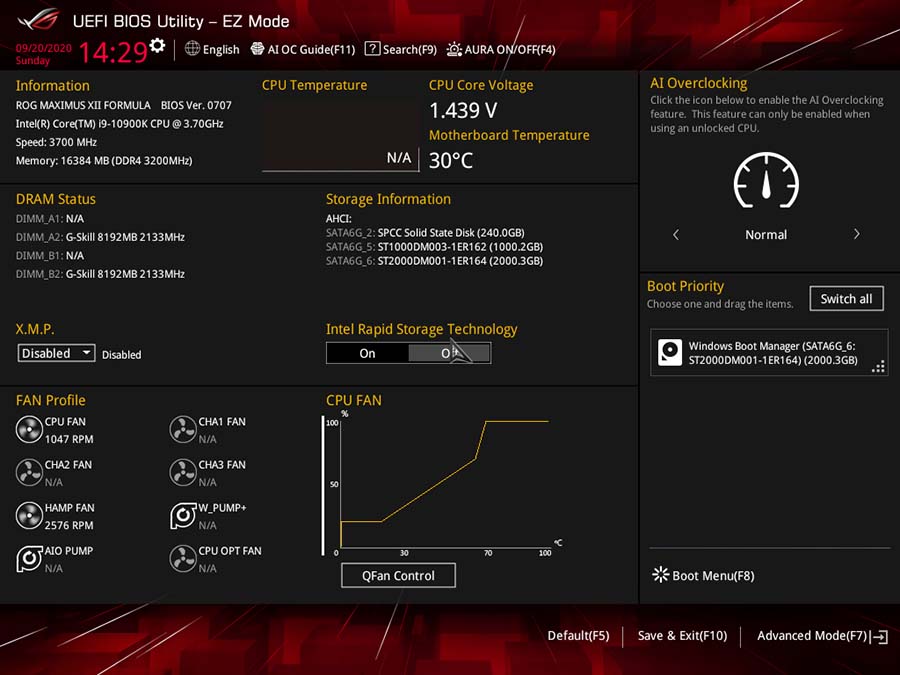Go to previous AI Overclocking mode
This screenshot has width=900, height=675.
pos(676,234)
